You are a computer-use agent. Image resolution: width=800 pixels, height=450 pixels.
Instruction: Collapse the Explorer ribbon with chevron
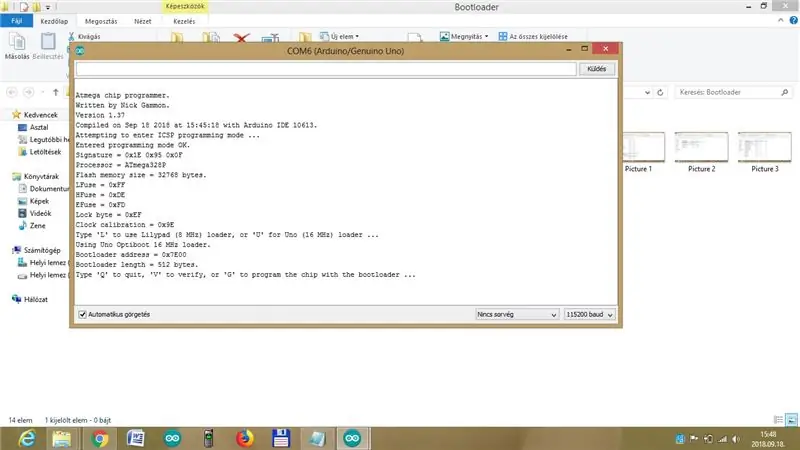781,20
